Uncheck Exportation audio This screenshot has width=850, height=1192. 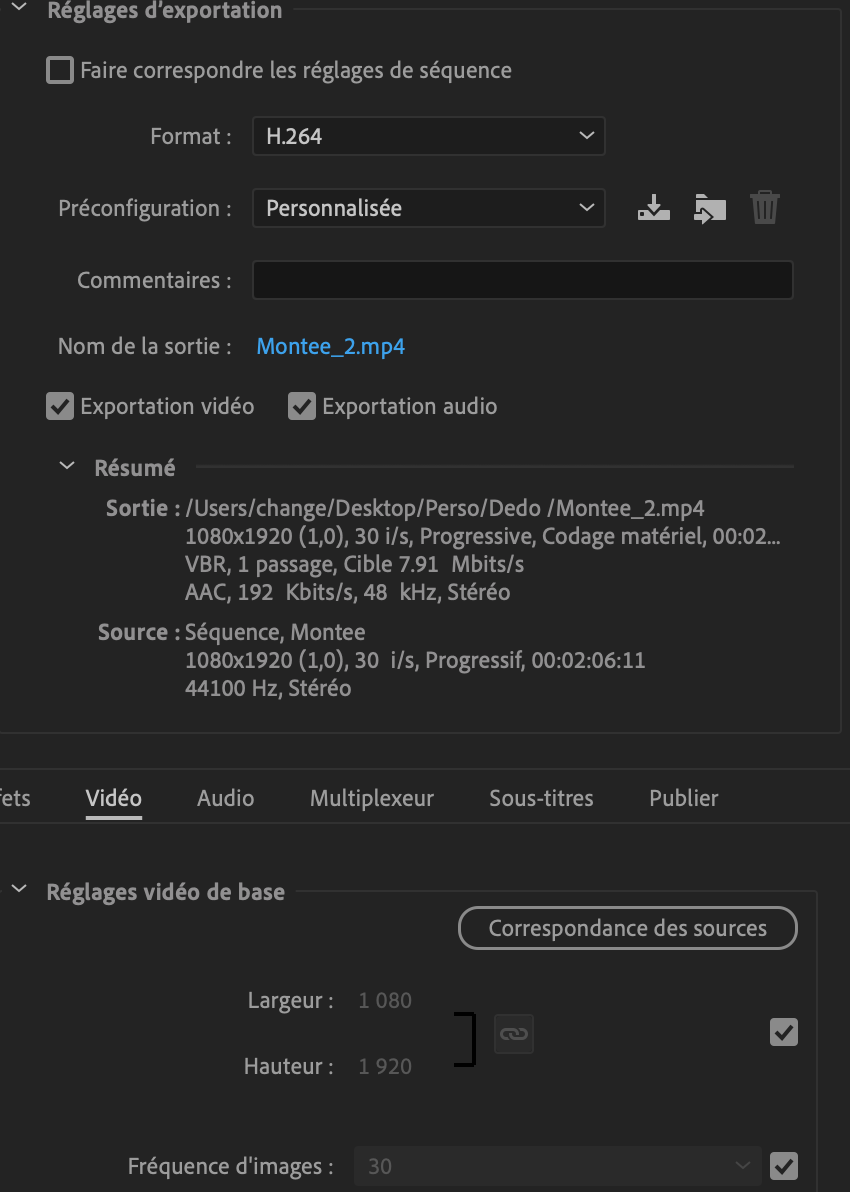(x=301, y=406)
